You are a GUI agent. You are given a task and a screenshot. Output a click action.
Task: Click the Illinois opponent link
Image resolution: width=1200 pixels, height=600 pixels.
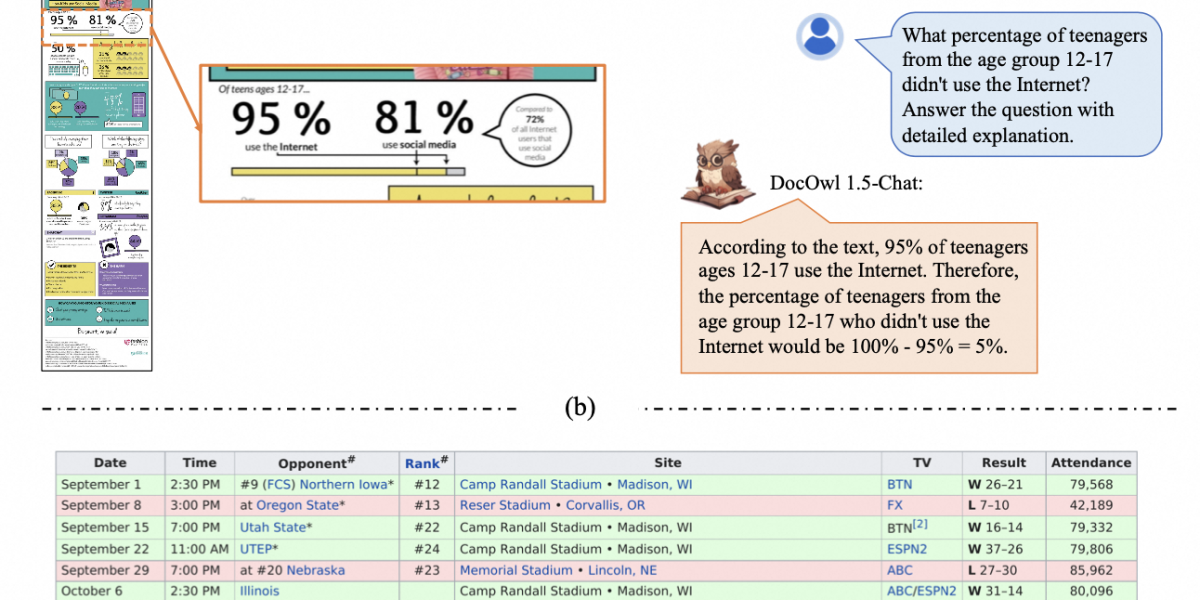pos(260,591)
